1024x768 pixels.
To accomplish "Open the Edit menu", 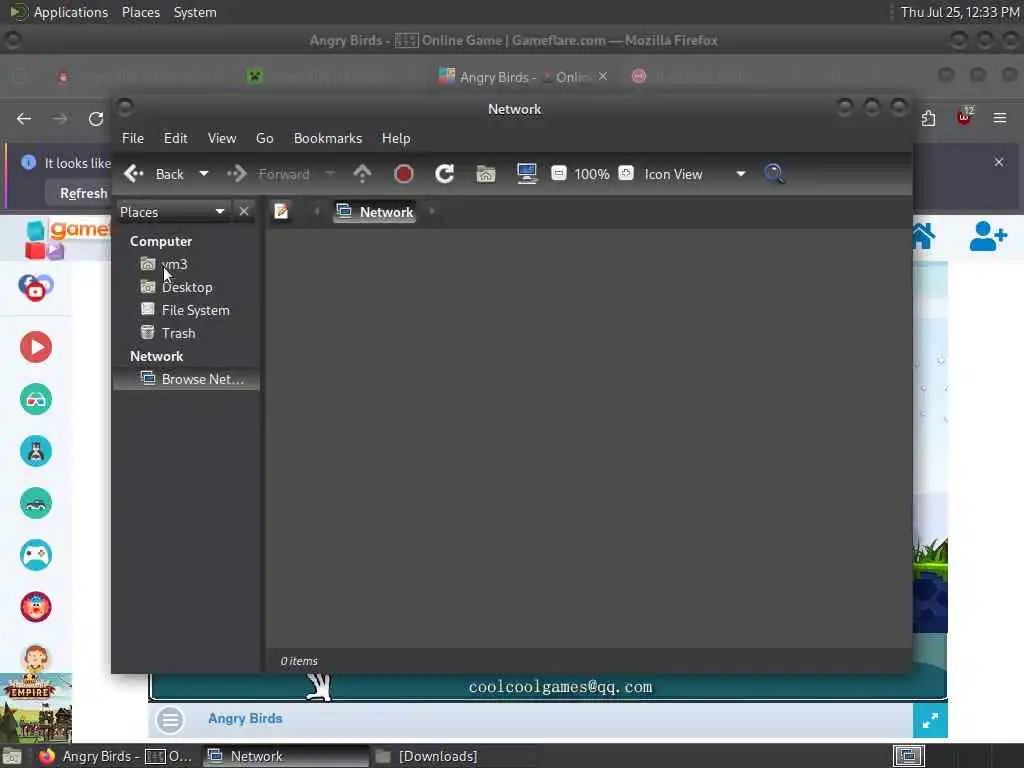I will point(176,138).
